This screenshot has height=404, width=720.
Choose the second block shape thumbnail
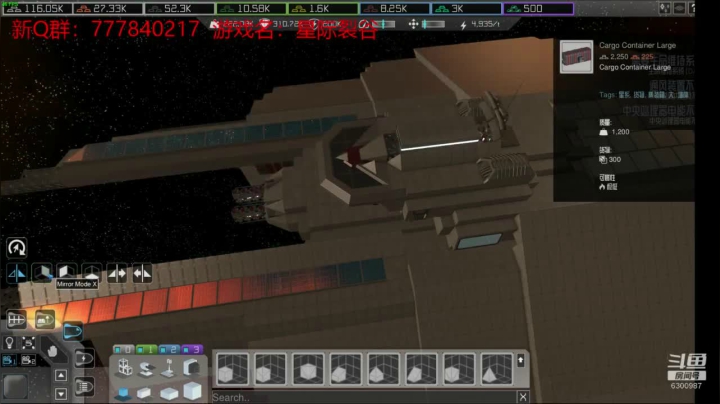pyautogui.click(x=270, y=368)
